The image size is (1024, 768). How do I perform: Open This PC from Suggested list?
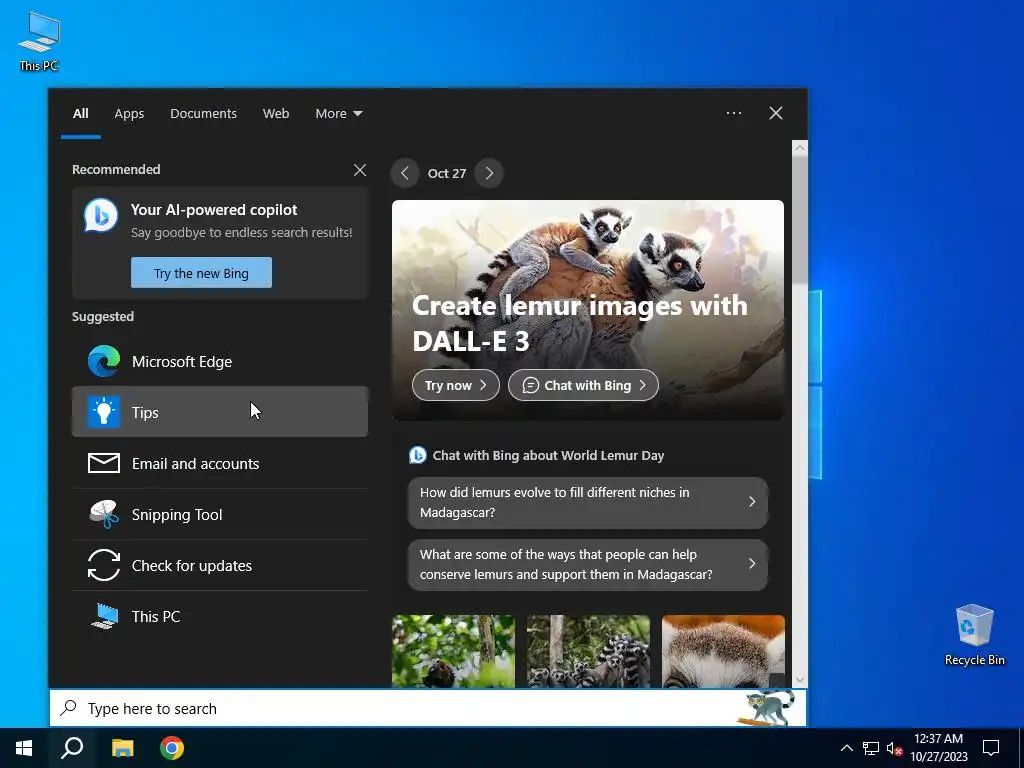point(219,616)
